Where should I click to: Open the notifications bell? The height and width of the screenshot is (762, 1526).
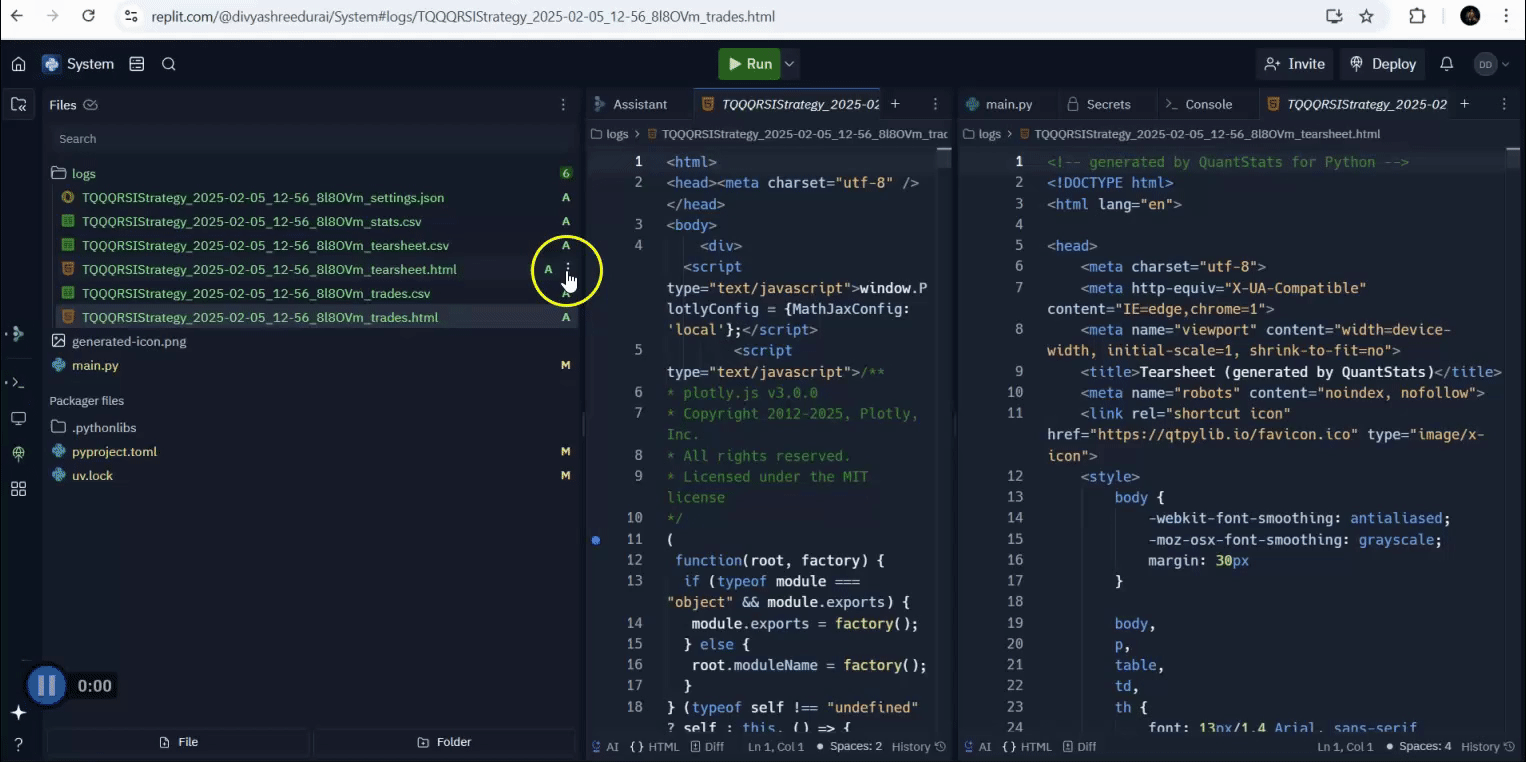pyautogui.click(x=1446, y=64)
